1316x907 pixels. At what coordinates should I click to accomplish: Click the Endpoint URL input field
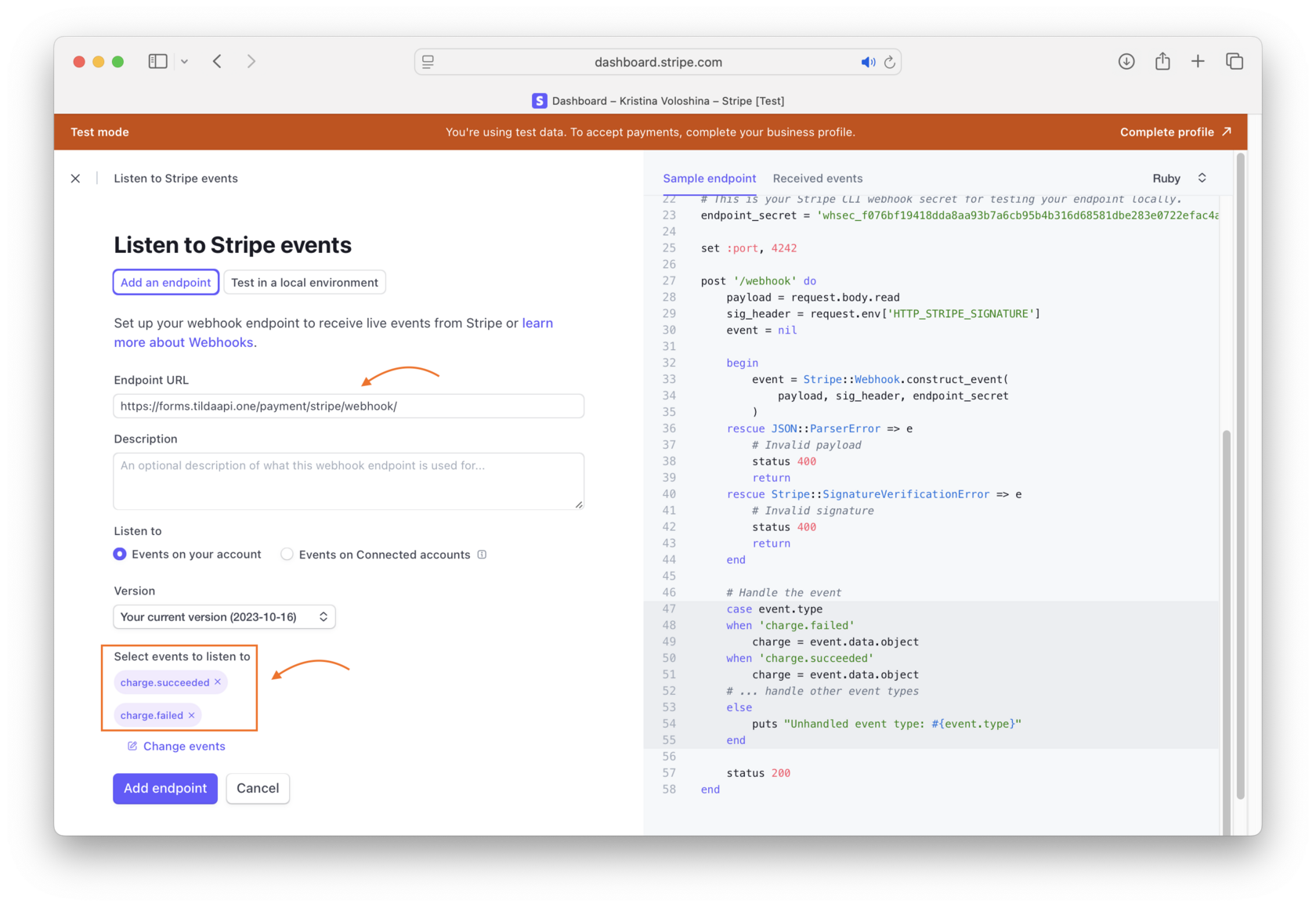click(x=349, y=406)
